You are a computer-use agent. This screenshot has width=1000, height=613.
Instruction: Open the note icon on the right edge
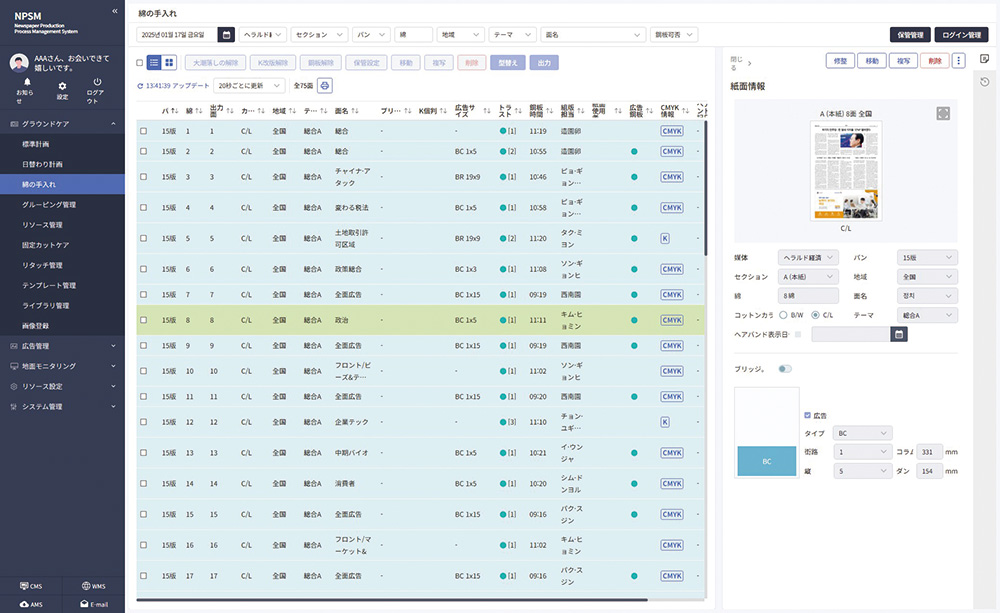click(985, 59)
